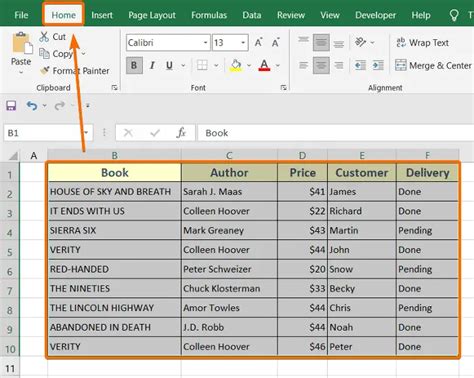
Task: Click the Copy icon
Action: 44,53
